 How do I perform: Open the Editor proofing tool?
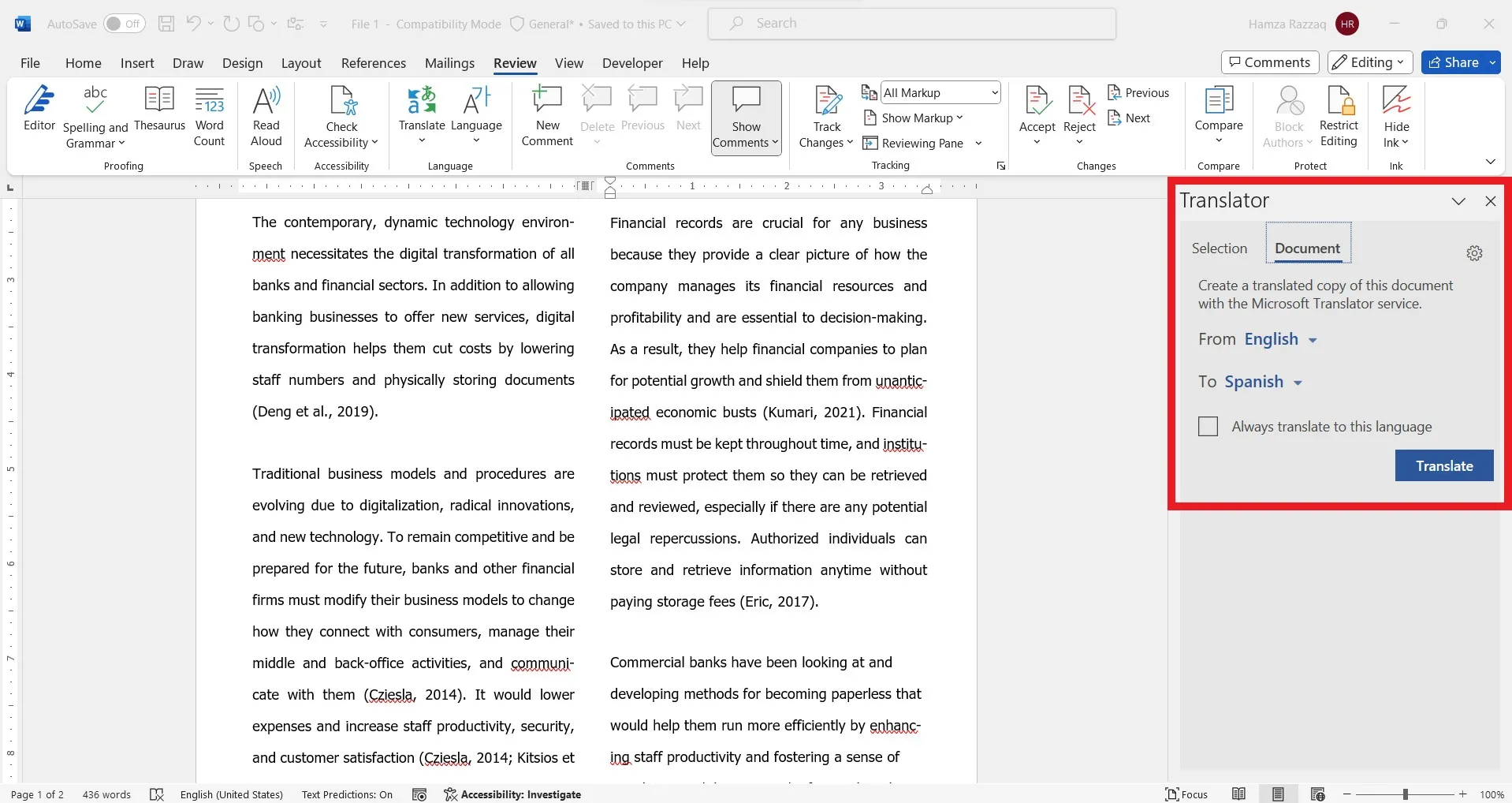click(x=39, y=109)
